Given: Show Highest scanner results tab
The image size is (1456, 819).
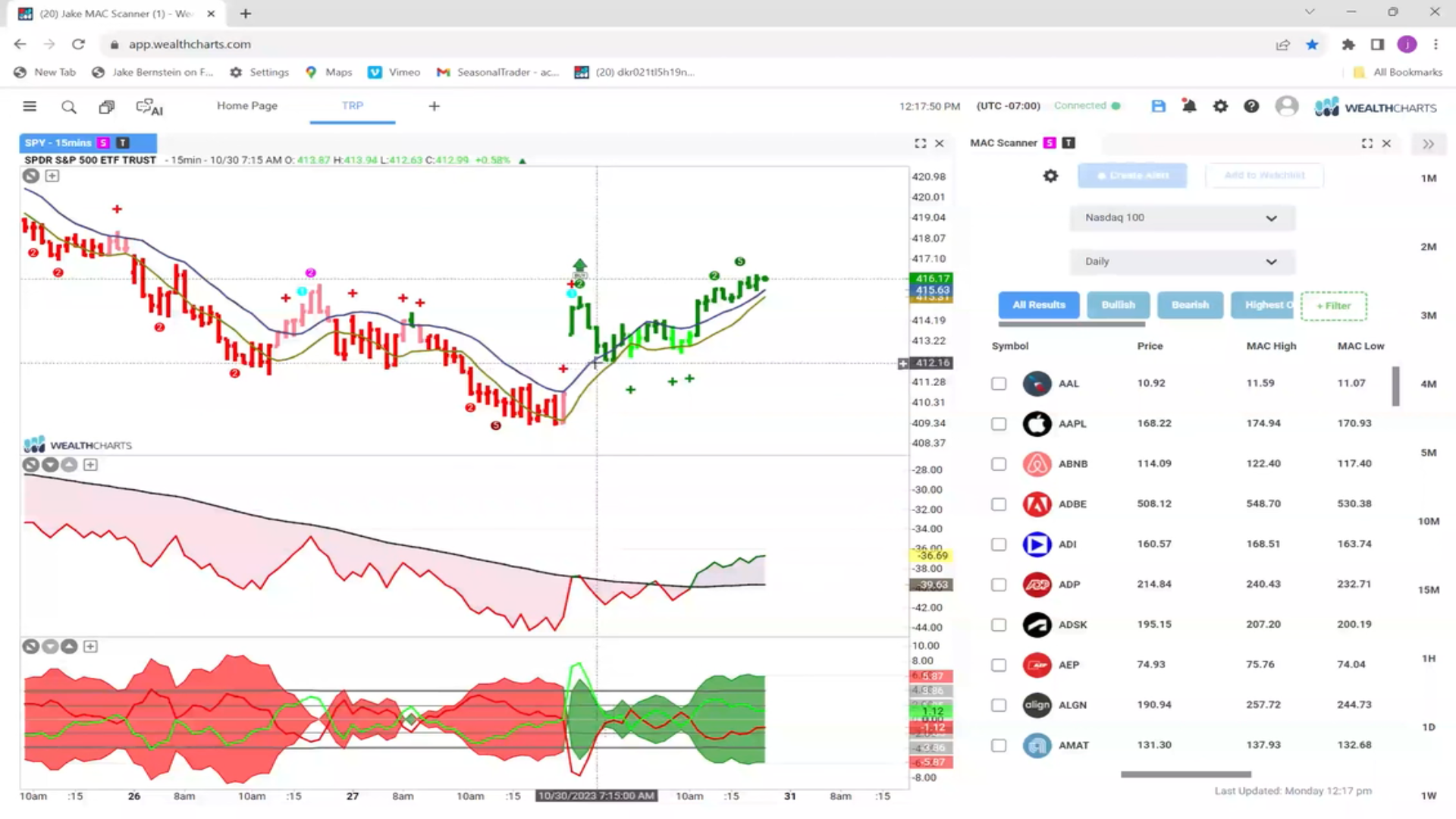Looking at the screenshot, I should (x=1263, y=305).
